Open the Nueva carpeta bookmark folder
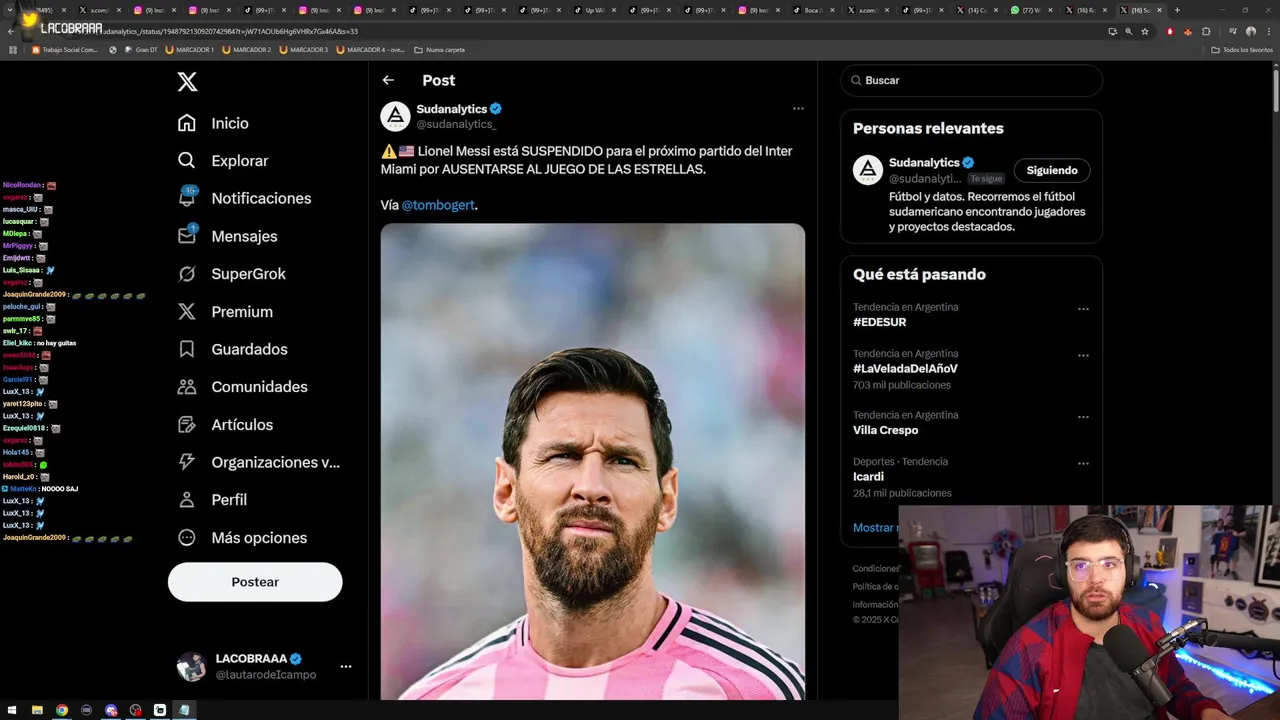1280x720 pixels. (440, 50)
